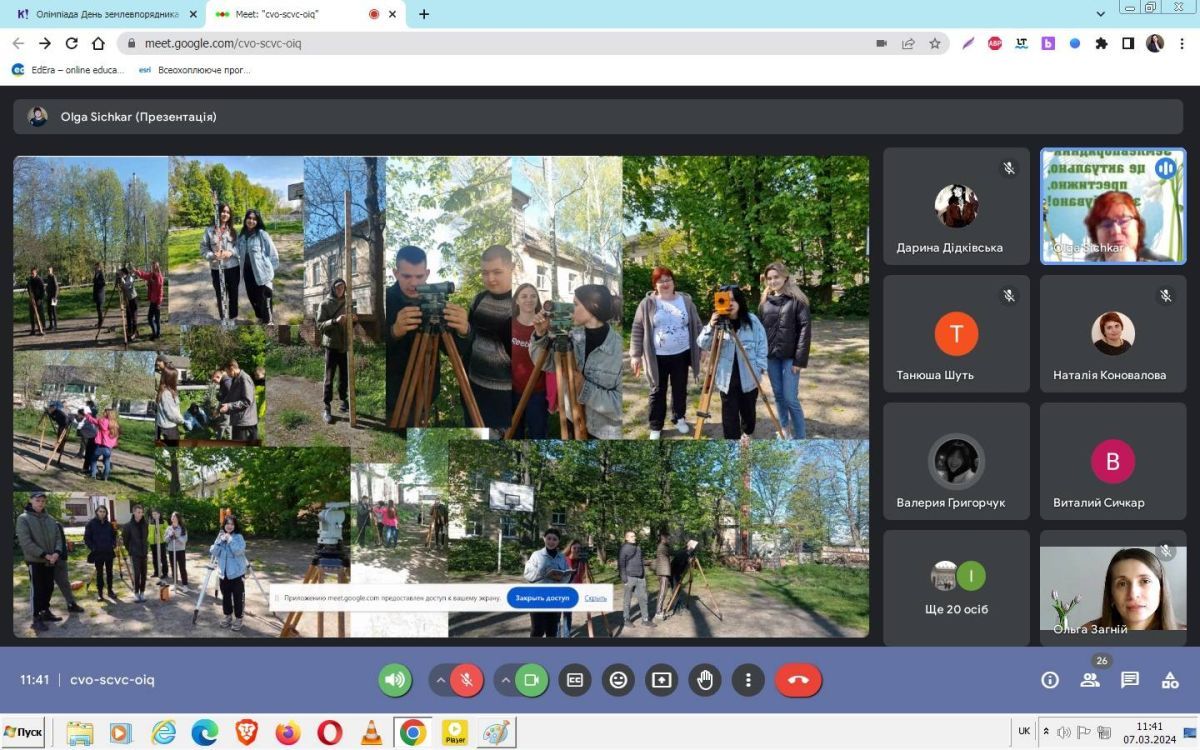
Task: Open the participants list panel
Action: (x=1090, y=680)
